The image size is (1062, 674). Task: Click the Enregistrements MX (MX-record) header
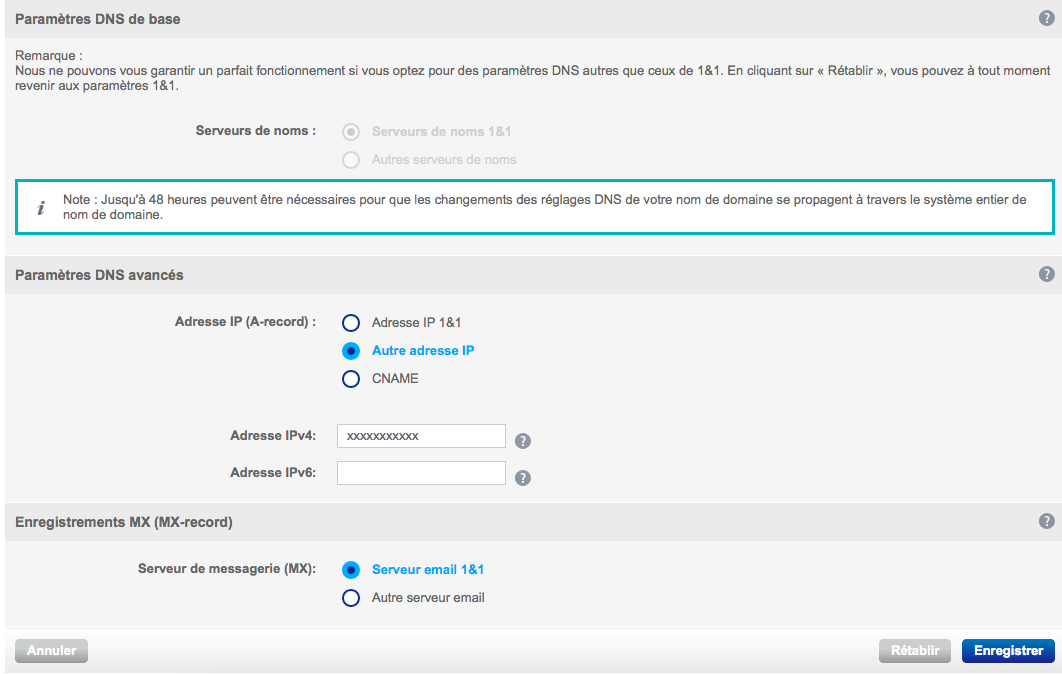[123, 522]
